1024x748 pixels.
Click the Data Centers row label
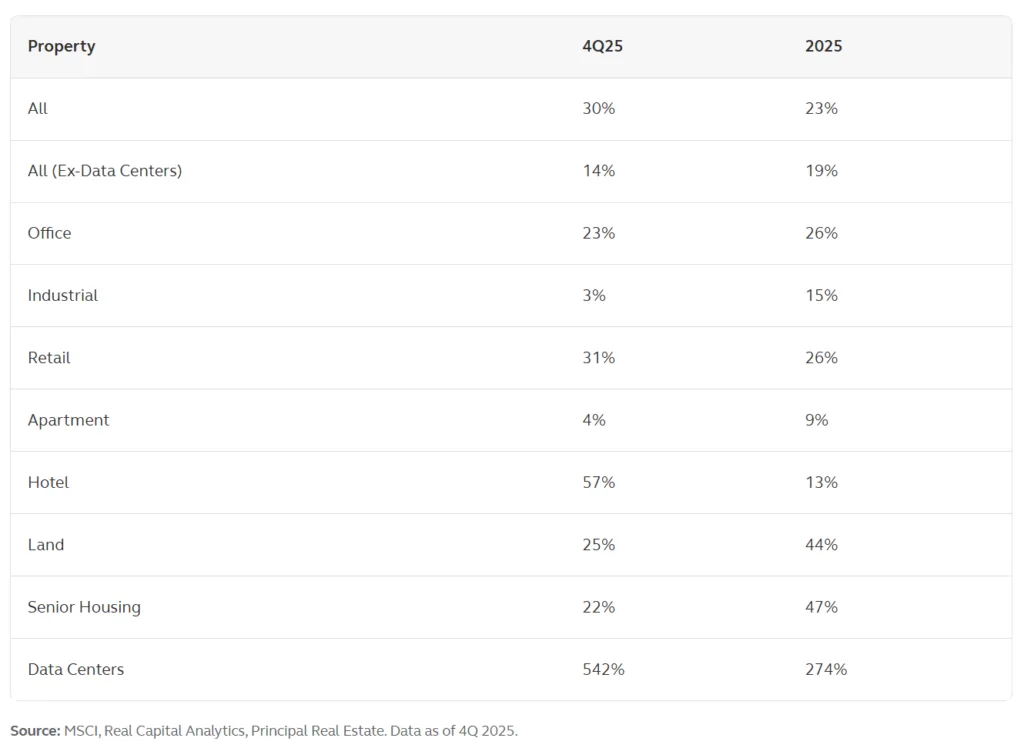click(x=76, y=669)
